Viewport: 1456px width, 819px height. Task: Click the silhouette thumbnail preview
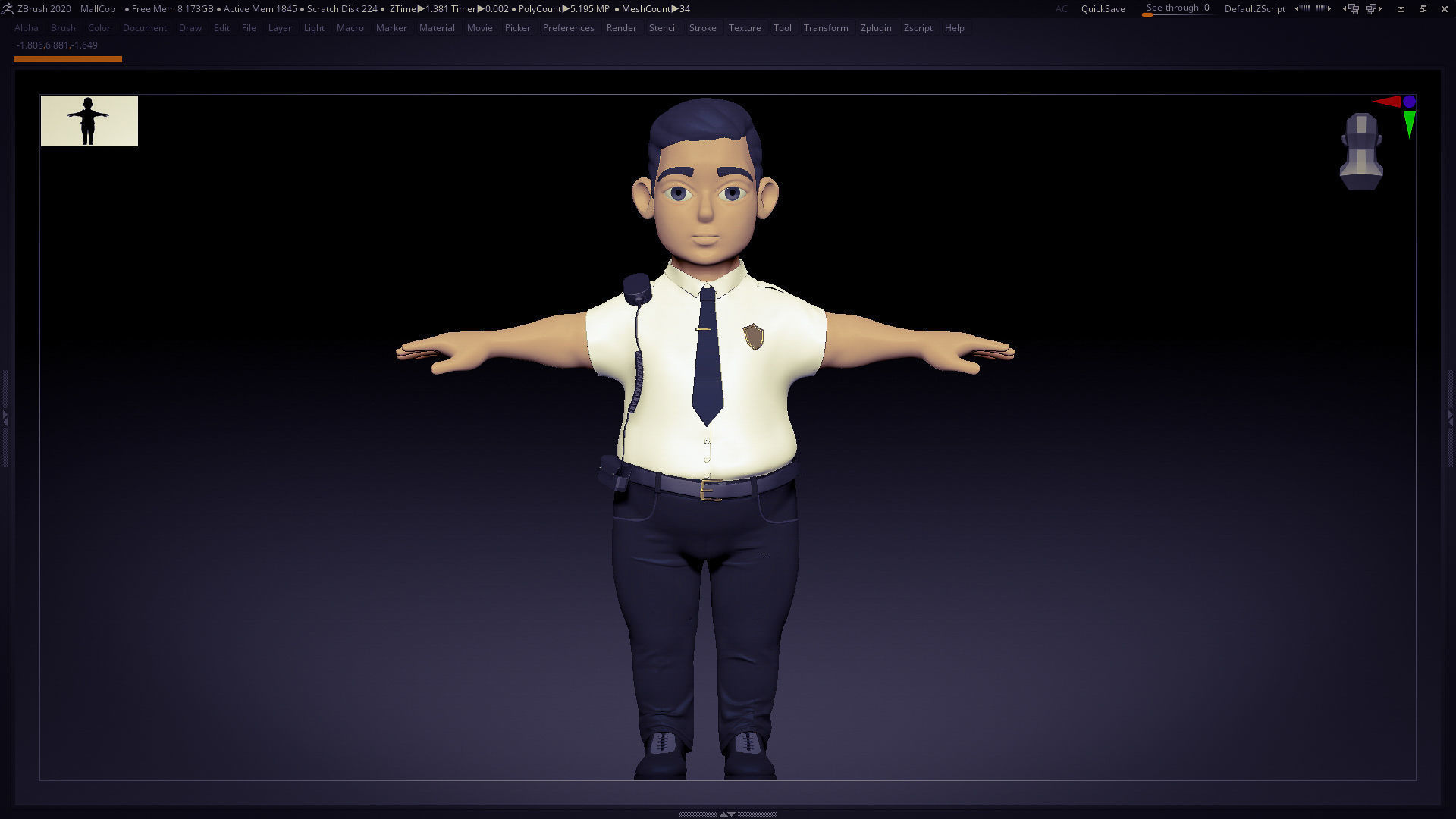pyautogui.click(x=89, y=121)
